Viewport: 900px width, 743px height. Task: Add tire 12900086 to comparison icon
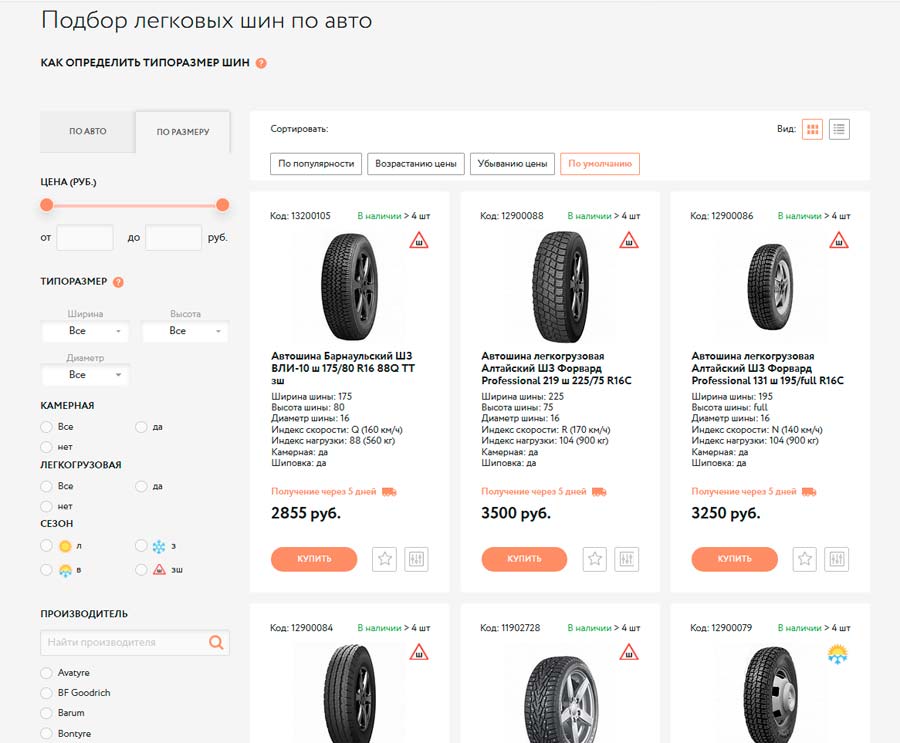tap(836, 559)
